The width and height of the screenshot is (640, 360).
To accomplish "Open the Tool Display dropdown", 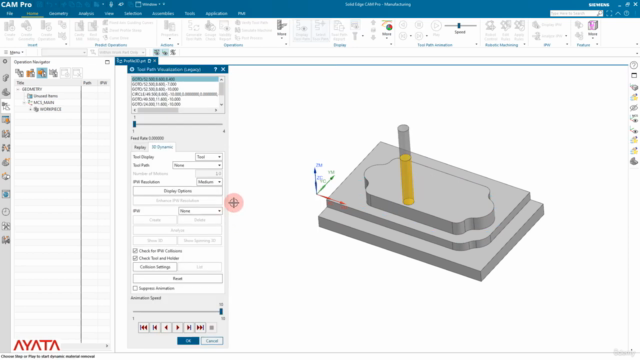I will pos(209,157).
